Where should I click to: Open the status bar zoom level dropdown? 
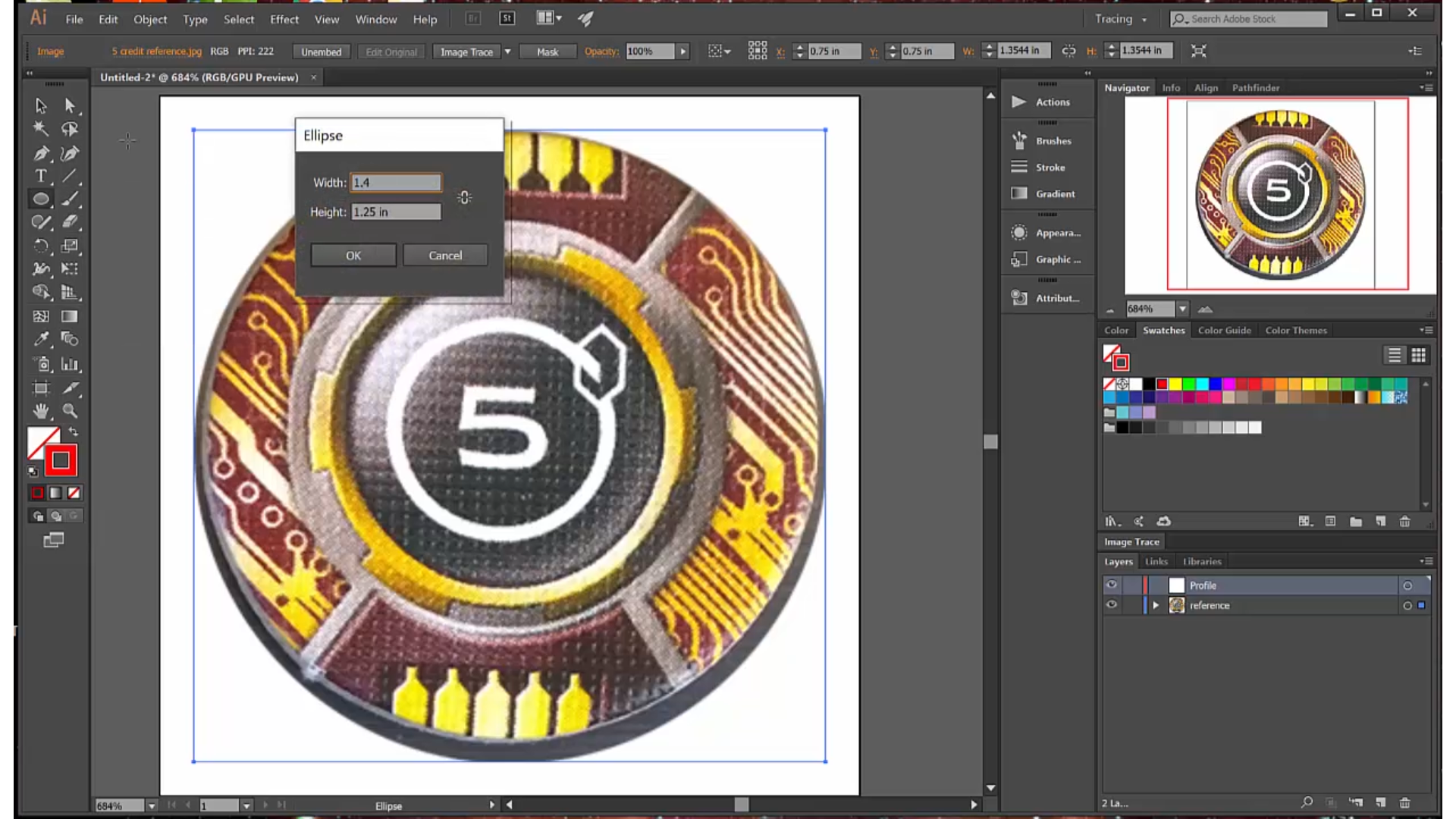click(x=151, y=805)
